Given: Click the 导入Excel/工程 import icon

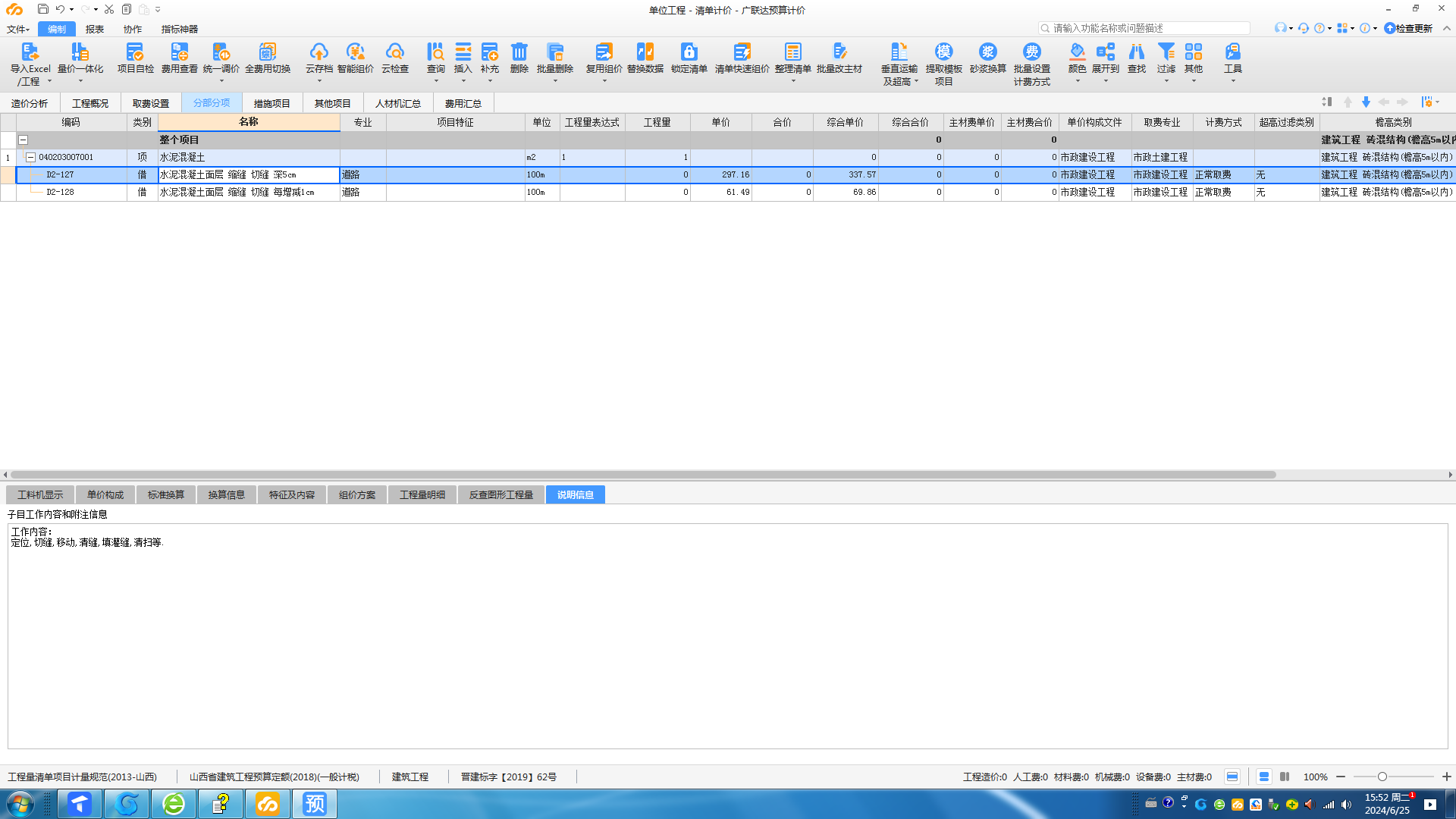Looking at the screenshot, I should pos(30,52).
